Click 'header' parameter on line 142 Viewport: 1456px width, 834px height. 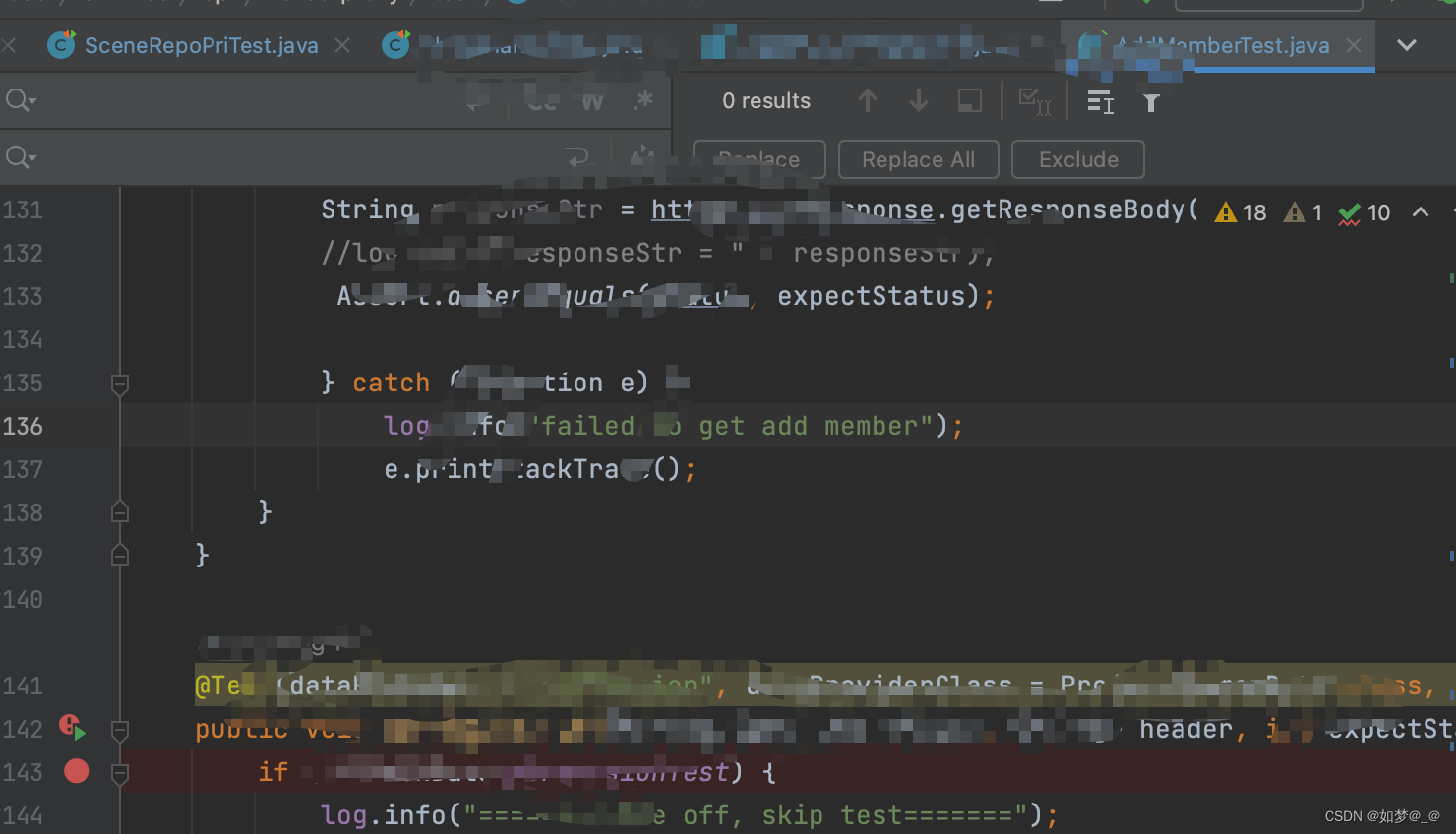[1185, 729]
